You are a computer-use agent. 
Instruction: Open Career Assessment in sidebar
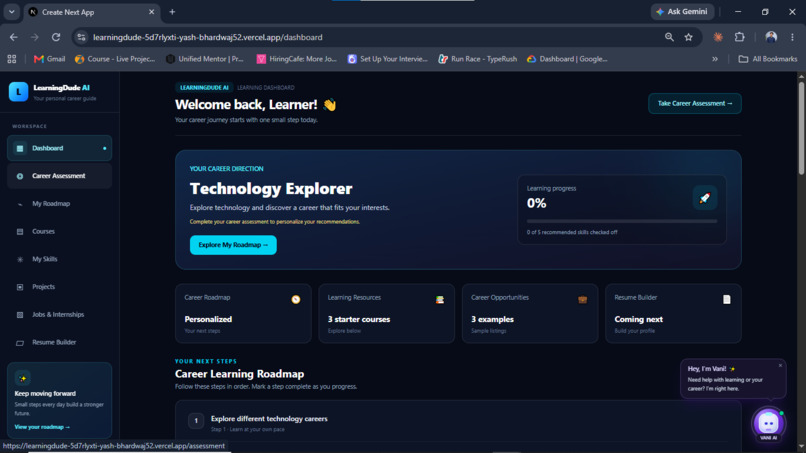[x=59, y=176]
